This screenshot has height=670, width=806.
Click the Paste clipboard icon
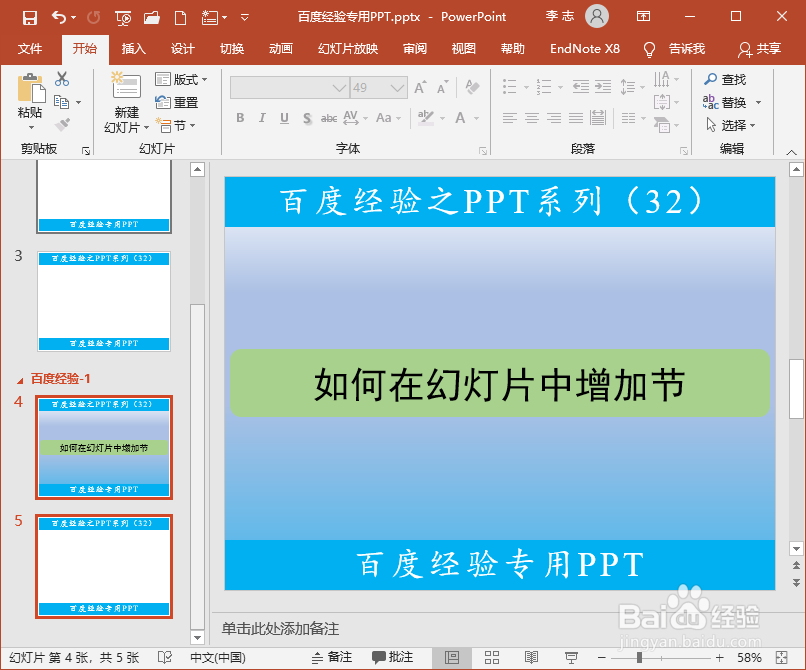(30, 88)
